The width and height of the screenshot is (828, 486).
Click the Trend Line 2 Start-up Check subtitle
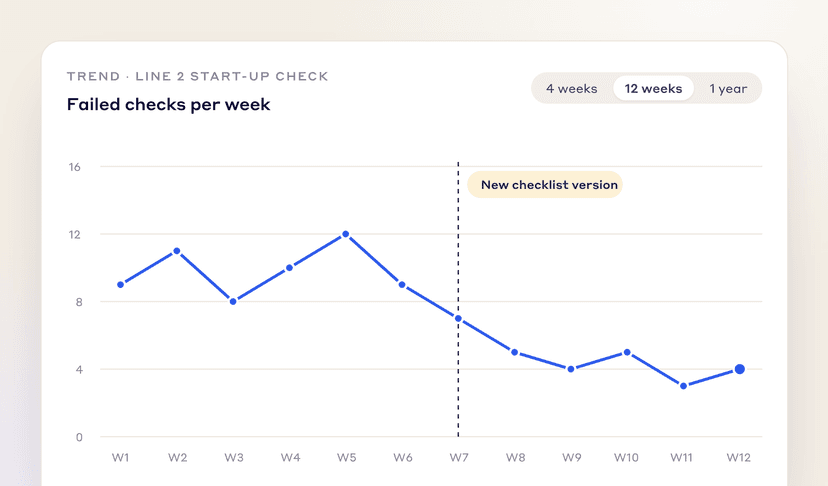pyautogui.click(x=197, y=76)
